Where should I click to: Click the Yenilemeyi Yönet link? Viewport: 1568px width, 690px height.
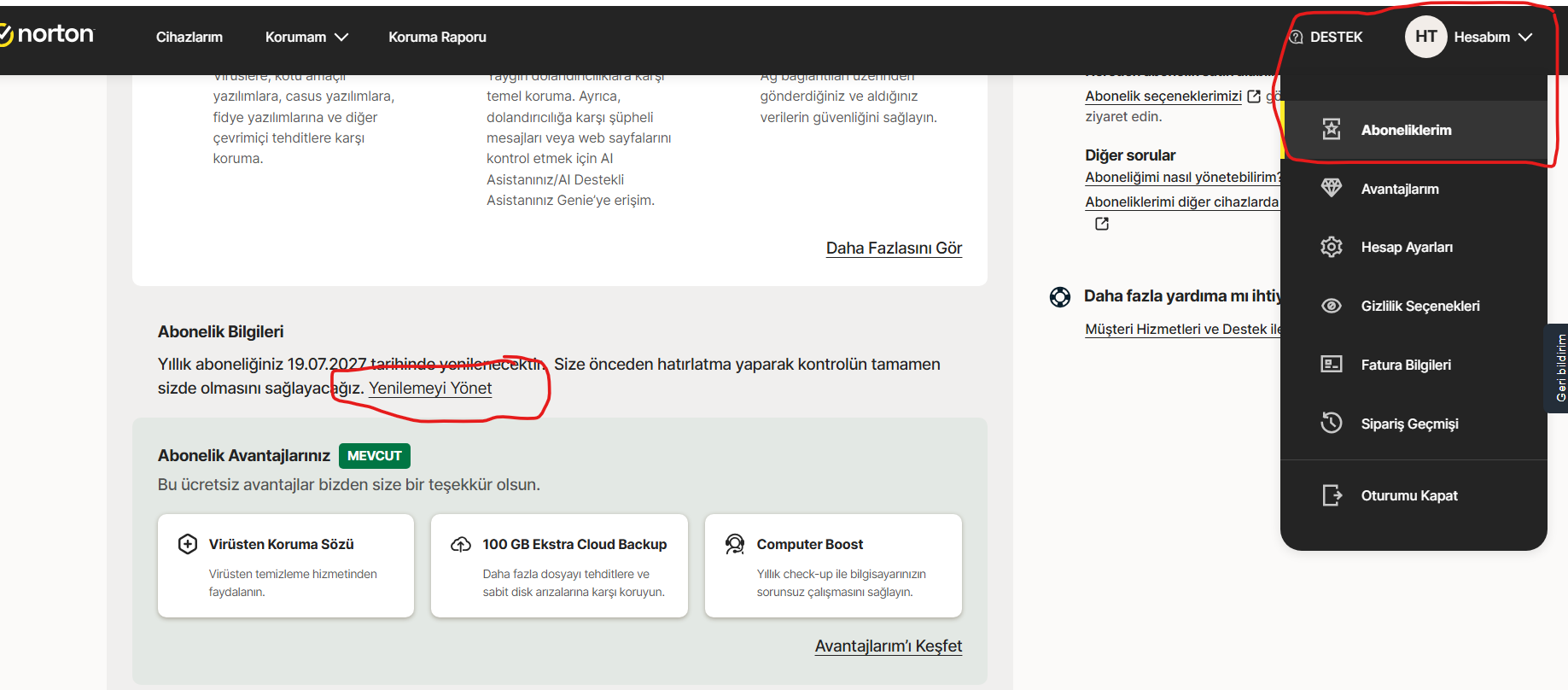coord(430,388)
